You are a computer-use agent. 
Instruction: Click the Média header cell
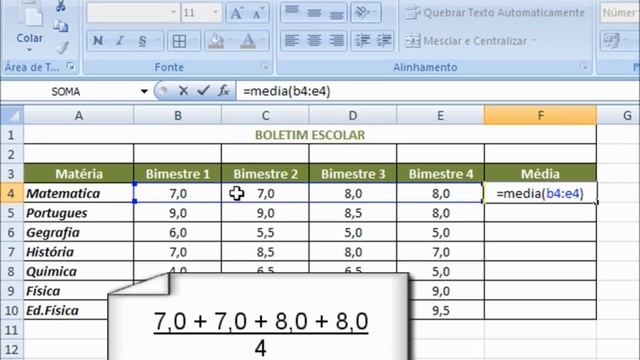point(540,174)
